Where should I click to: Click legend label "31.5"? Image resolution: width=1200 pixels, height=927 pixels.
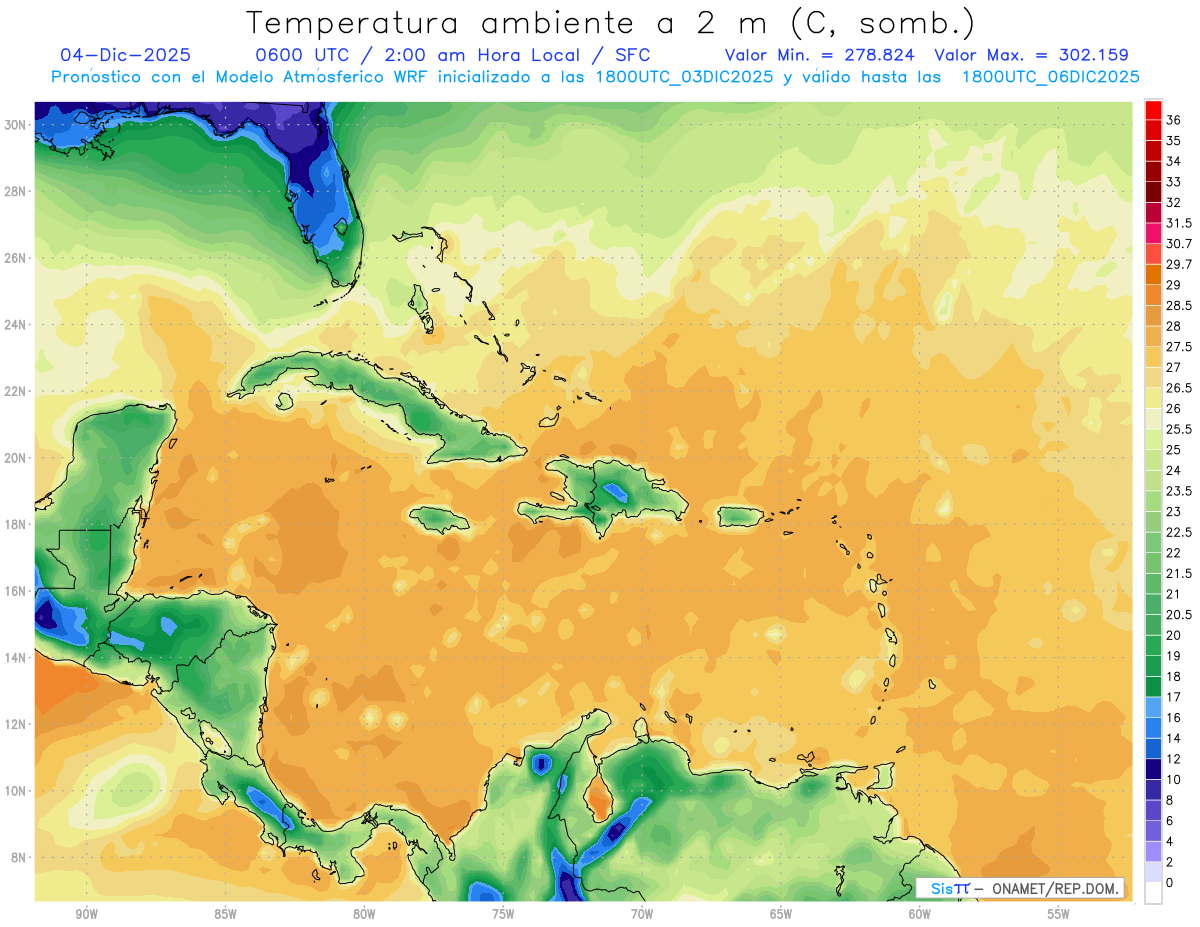[1179, 223]
